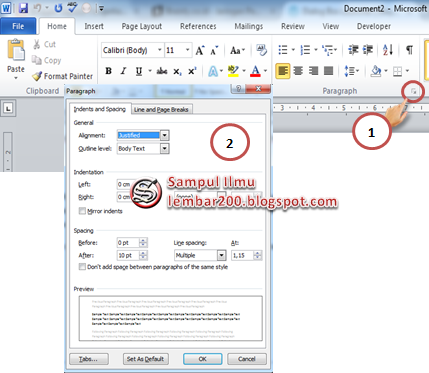Viewport: 429px width, 373px height.
Task: Click the Format Painter brush
Action: pyautogui.click(x=62, y=76)
